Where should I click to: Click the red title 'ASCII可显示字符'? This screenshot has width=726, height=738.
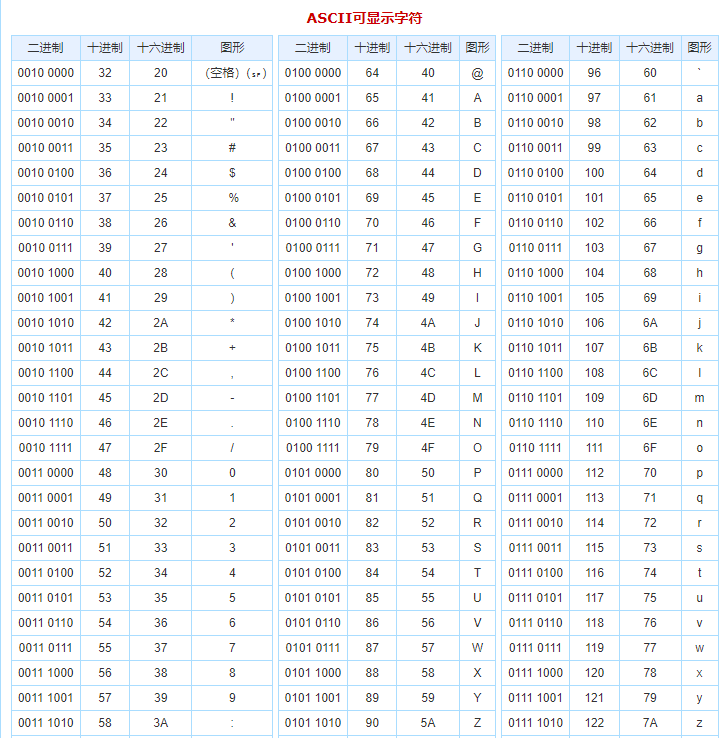point(364,18)
